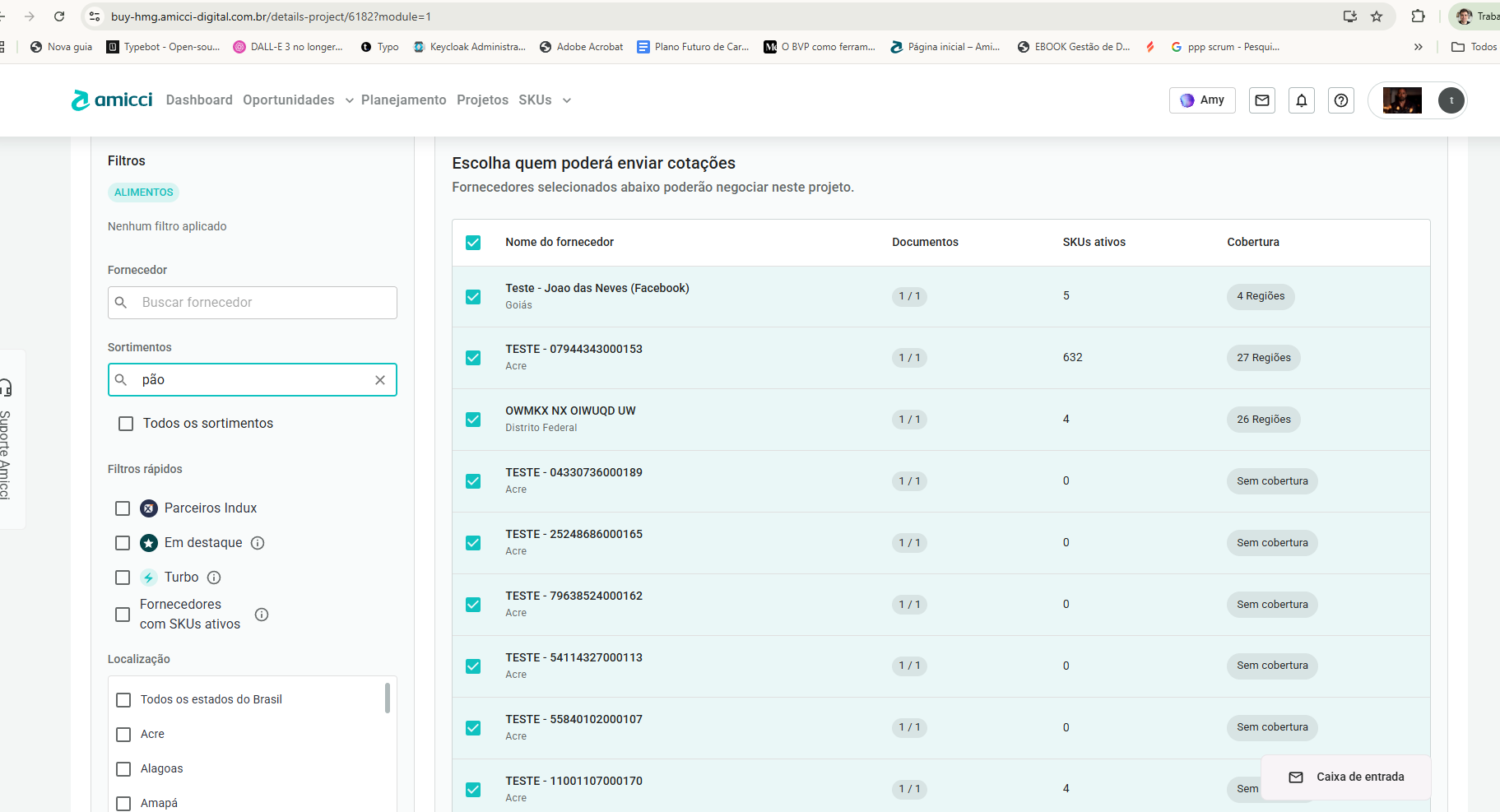The height and width of the screenshot is (812, 1500).
Task: Open the Amy assistant button
Action: point(1201,100)
